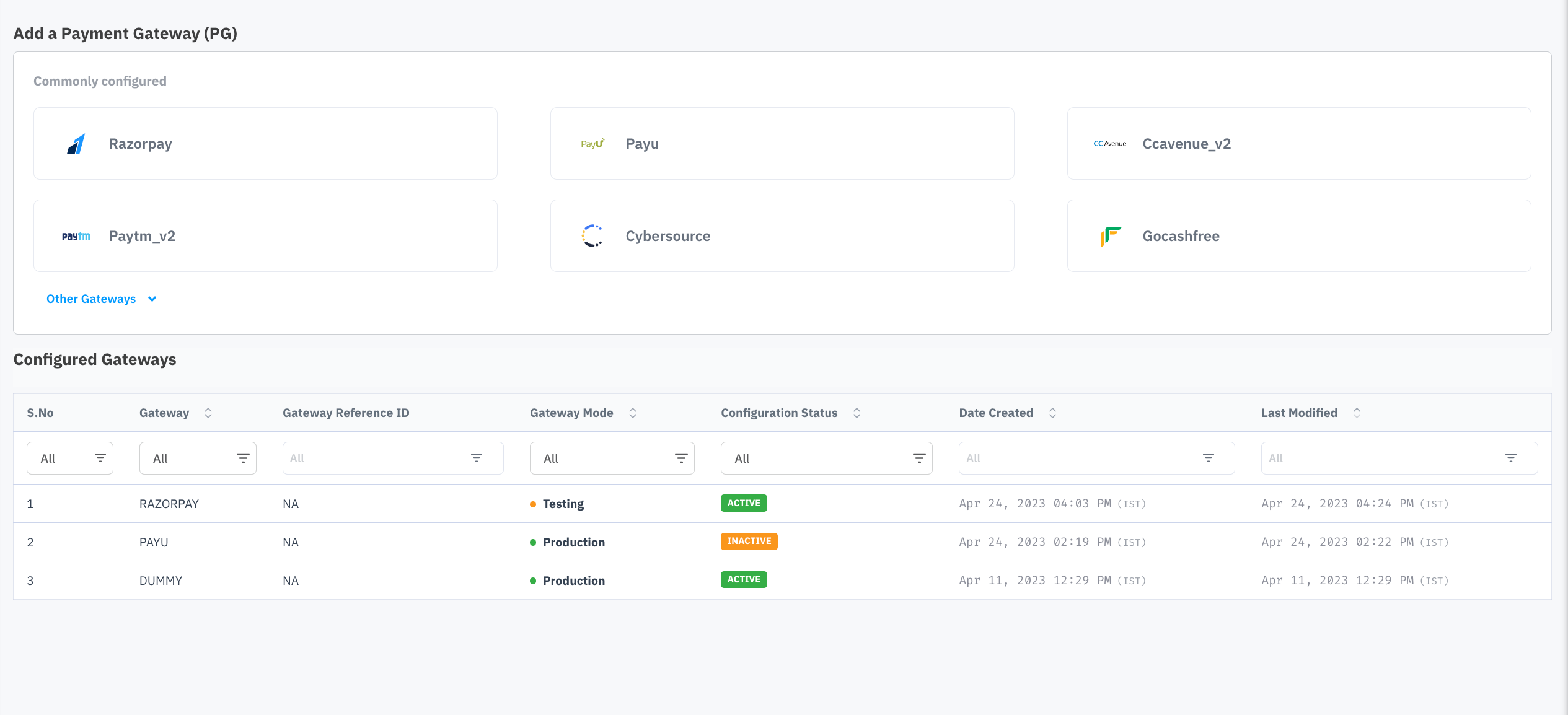Screen dimensions: 1568x715
Task: Open the Gateway Mode filter dropdown
Action: (x=612, y=458)
